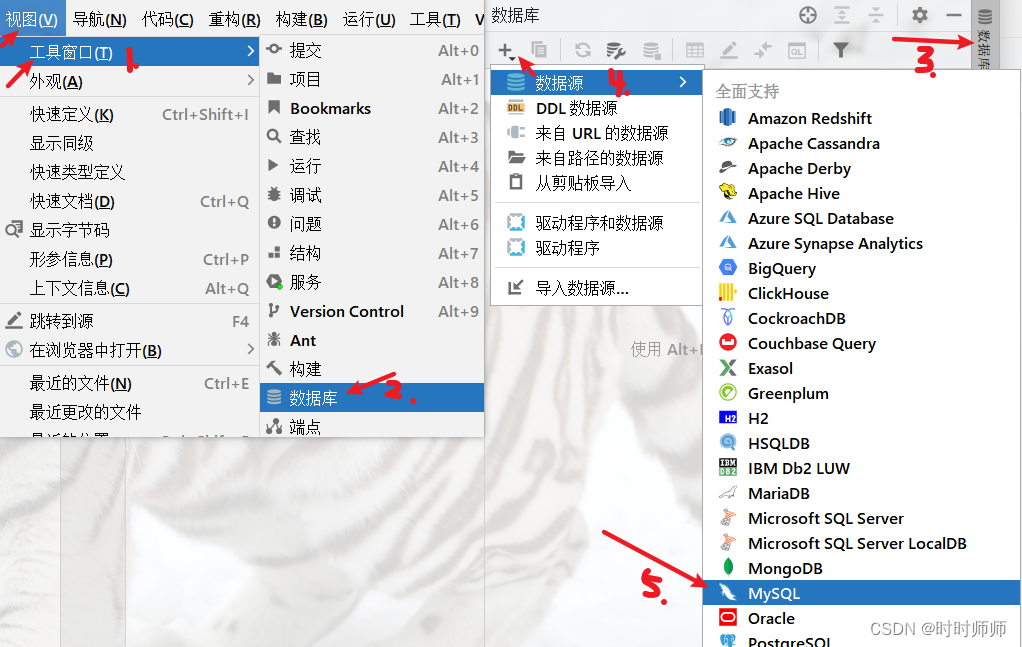
Task: Click the database tool window sidebar tab
Action: [985, 35]
